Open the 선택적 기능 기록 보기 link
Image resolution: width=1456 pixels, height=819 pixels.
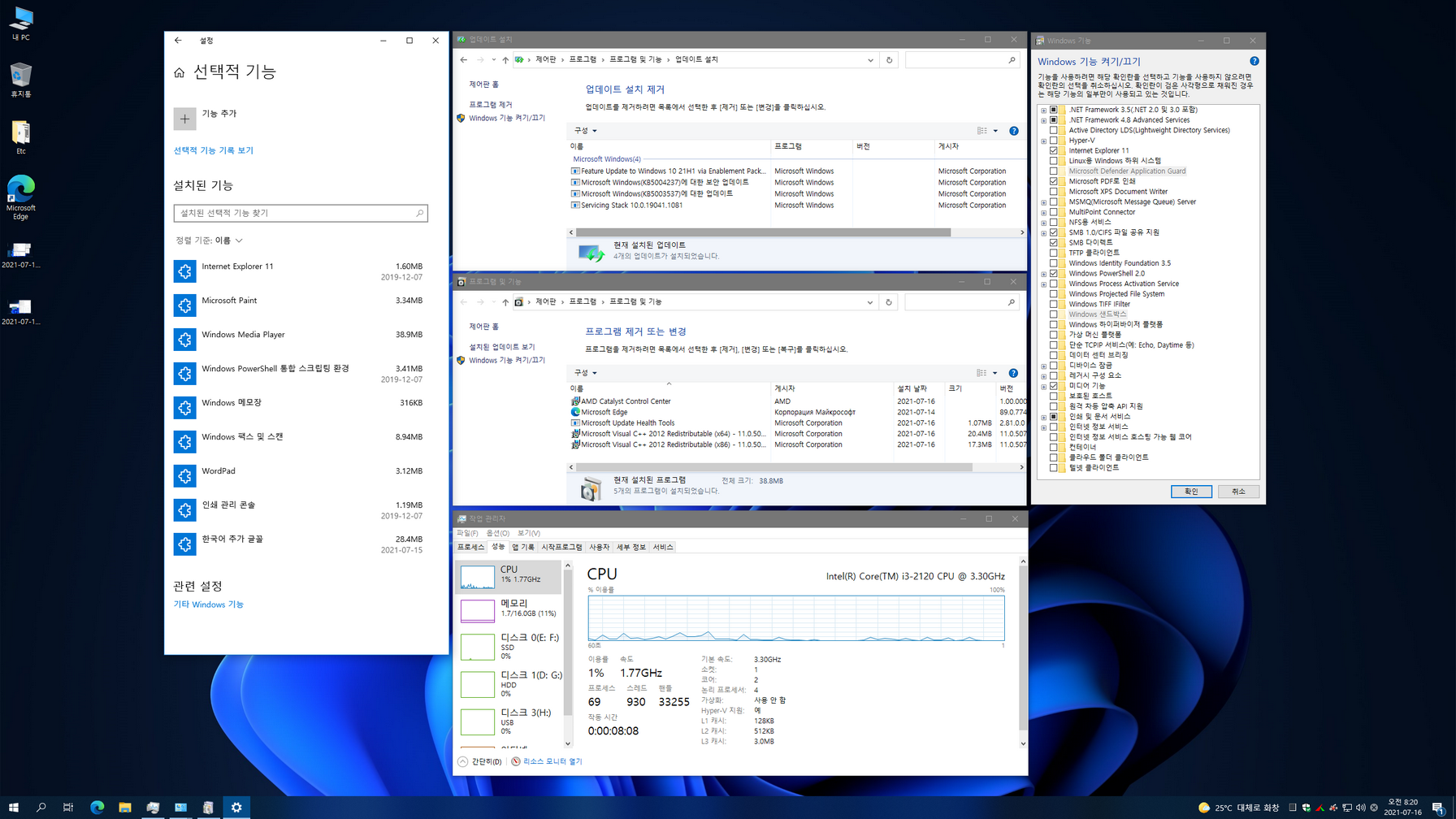(214, 150)
